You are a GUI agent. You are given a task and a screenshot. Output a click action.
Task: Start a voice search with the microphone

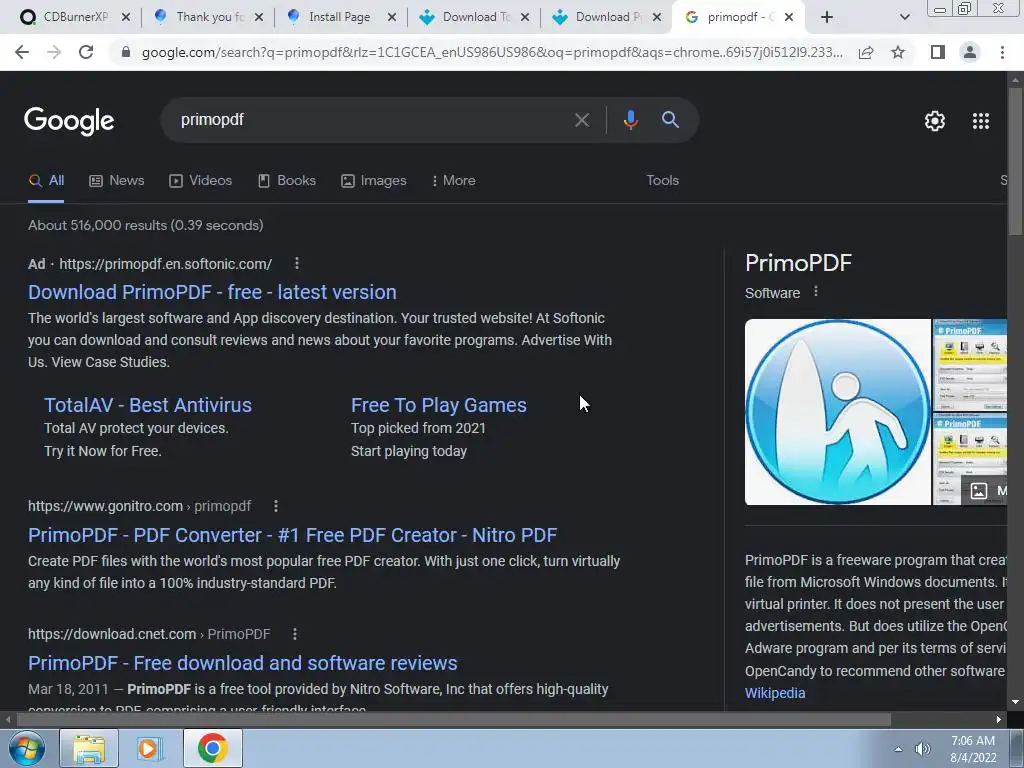pyautogui.click(x=630, y=120)
